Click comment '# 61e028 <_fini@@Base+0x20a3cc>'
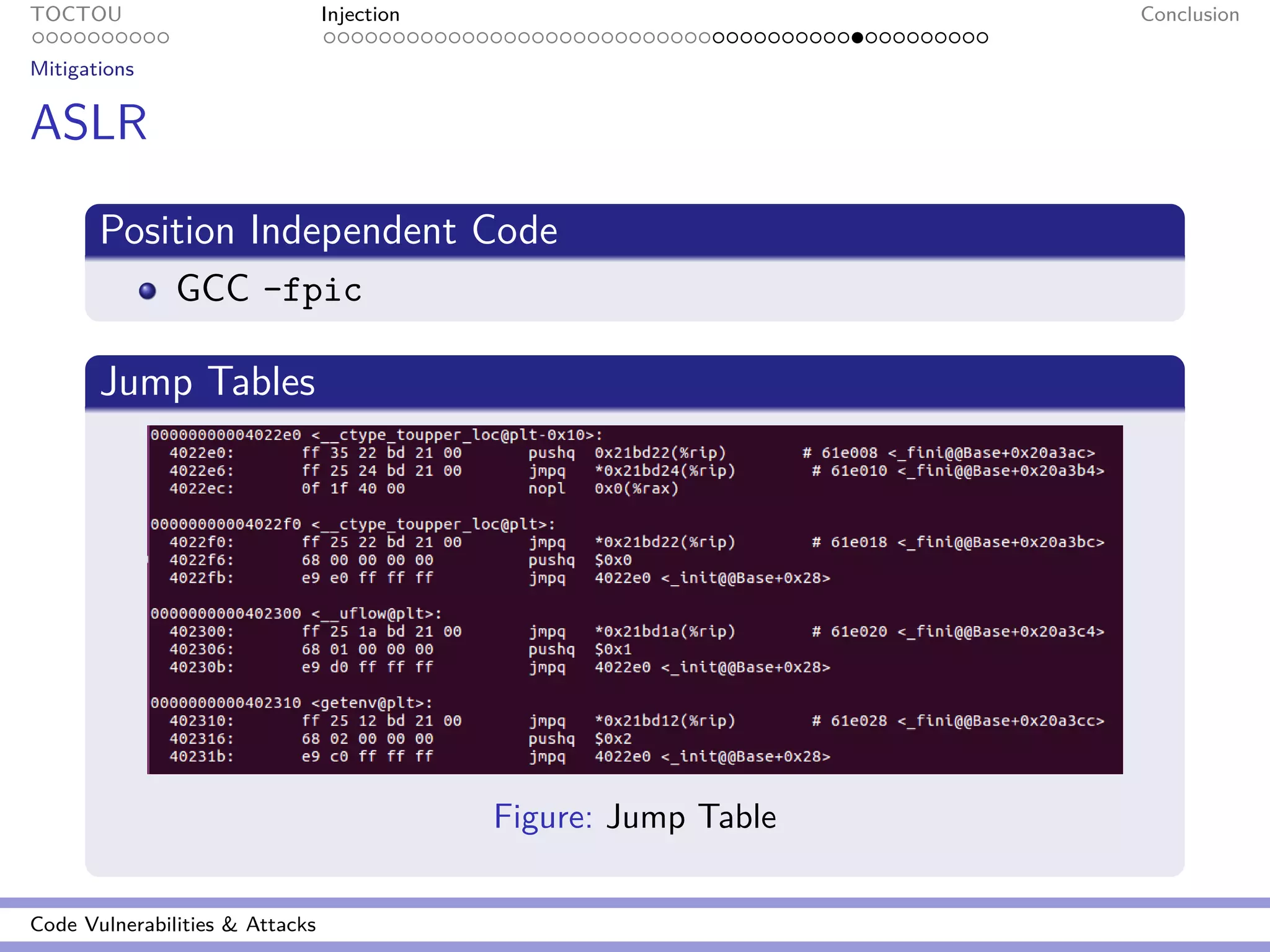Screen dimensions: 1270x952 958,721
